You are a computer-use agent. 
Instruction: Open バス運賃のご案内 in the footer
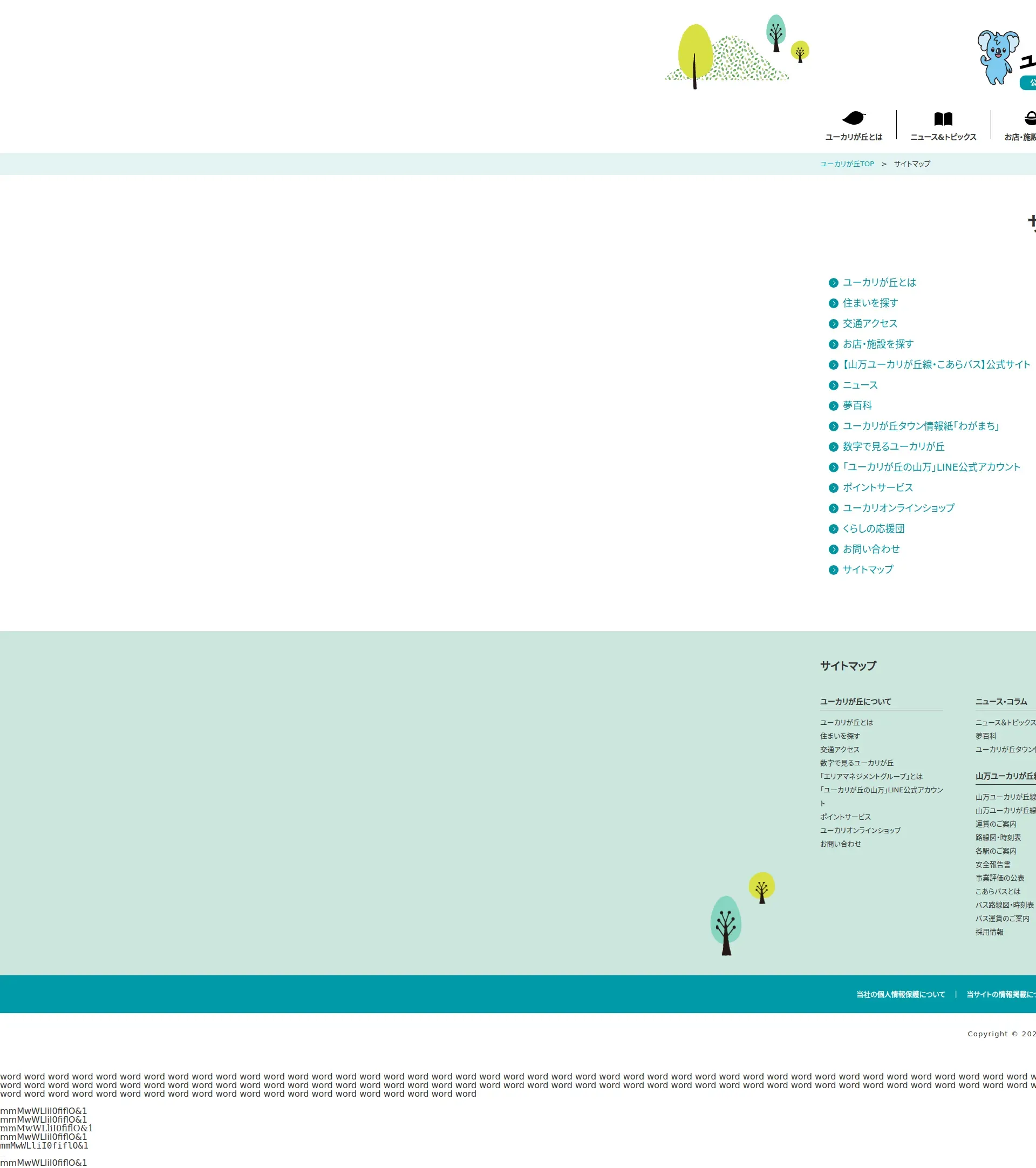pyautogui.click(x=1003, y=919)
